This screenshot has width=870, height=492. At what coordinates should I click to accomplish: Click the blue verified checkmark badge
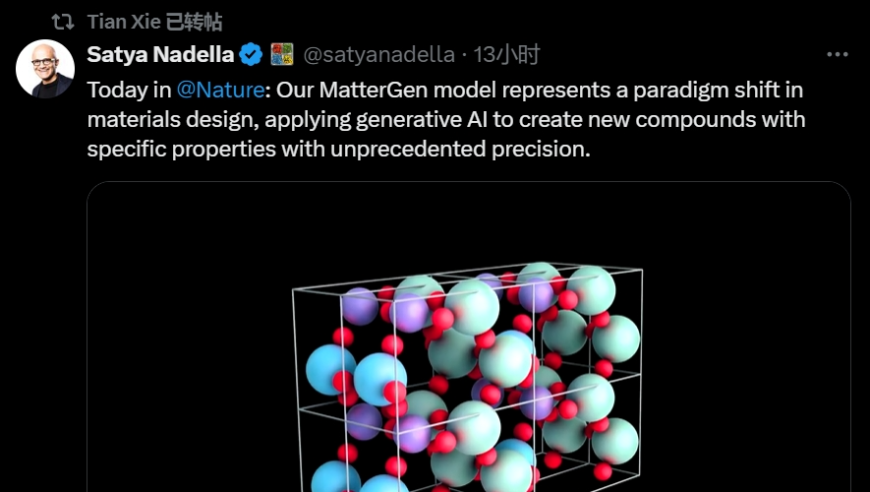coord(251,54)
